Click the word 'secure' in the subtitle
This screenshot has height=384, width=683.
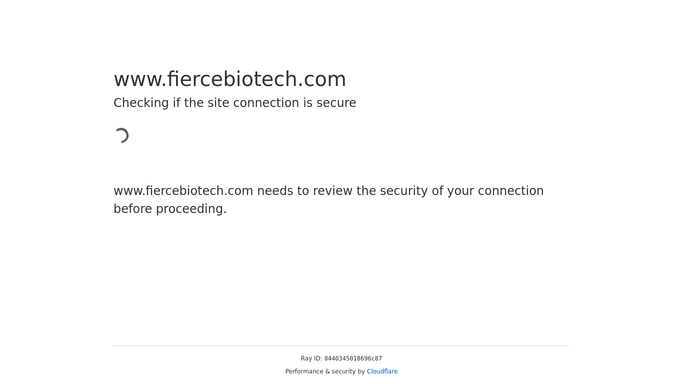tap(336, 103)
